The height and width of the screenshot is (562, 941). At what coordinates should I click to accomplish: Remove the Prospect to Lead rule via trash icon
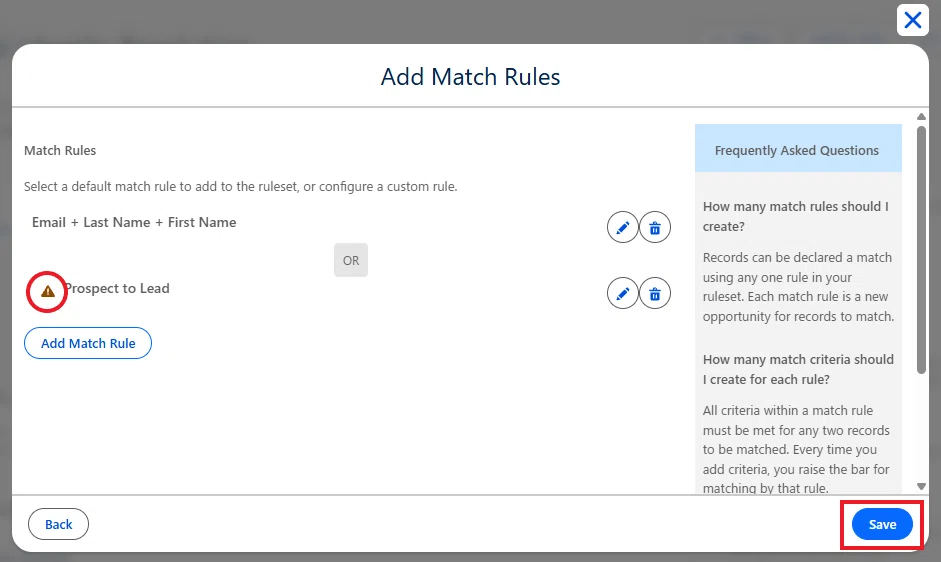655,294
